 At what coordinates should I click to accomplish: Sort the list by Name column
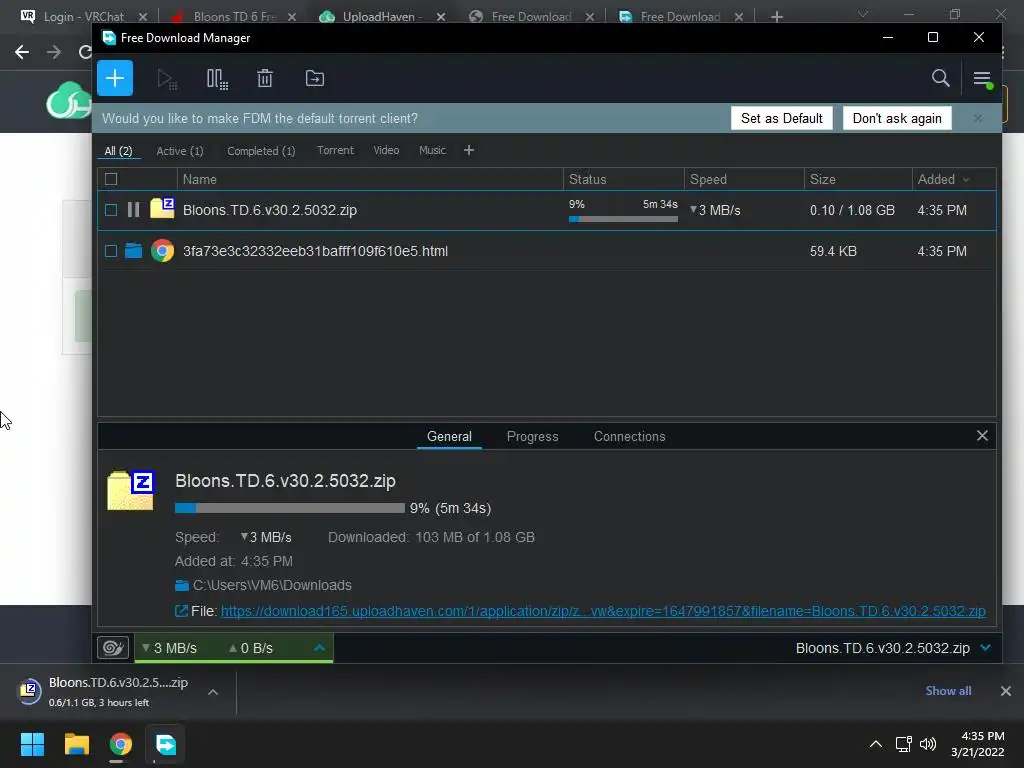(370, 179)
